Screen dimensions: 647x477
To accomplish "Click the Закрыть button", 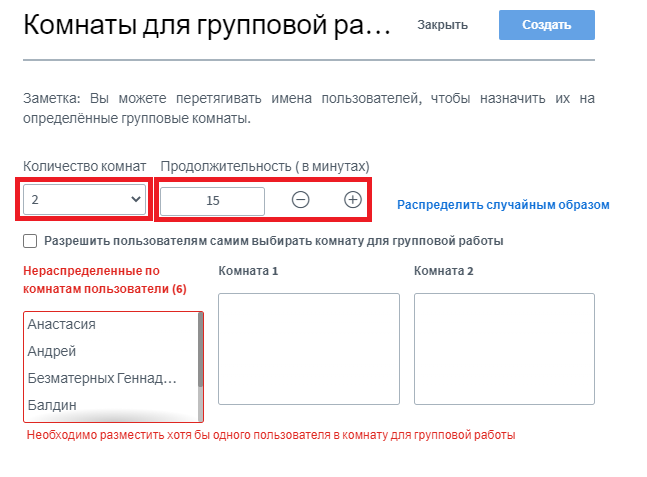I will [441, 25].
